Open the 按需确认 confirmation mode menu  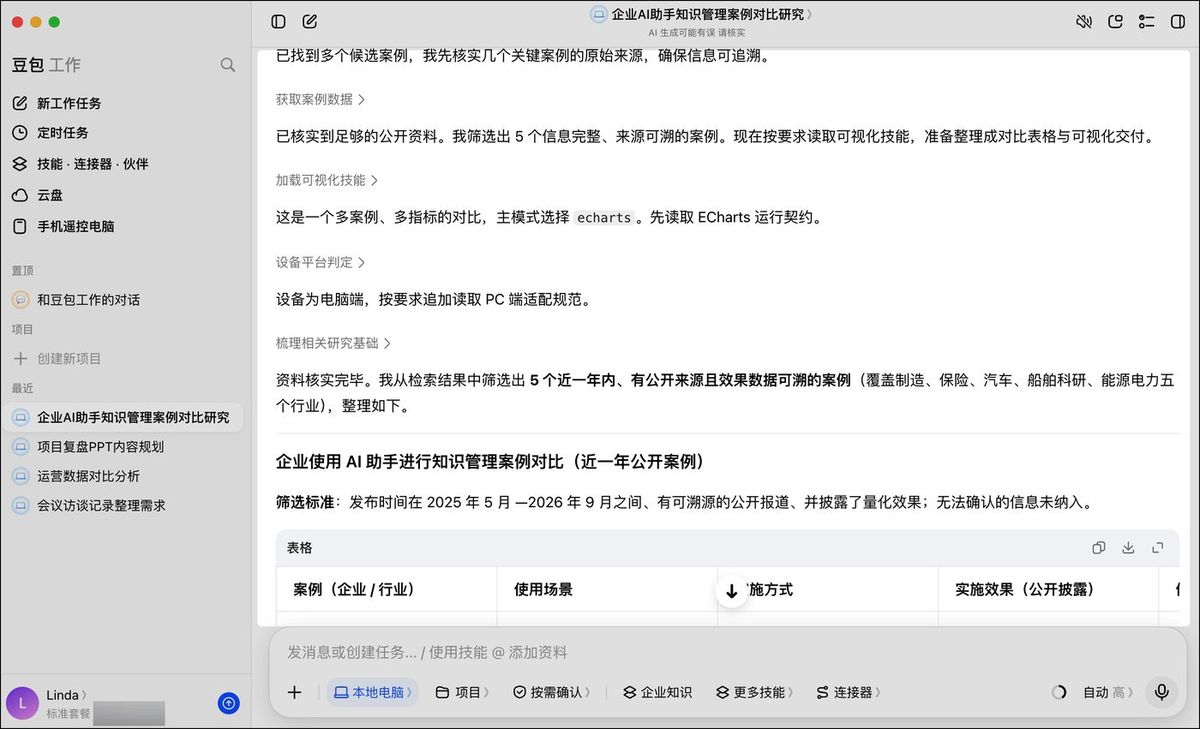pyautogui.click(x=552, y=692)
